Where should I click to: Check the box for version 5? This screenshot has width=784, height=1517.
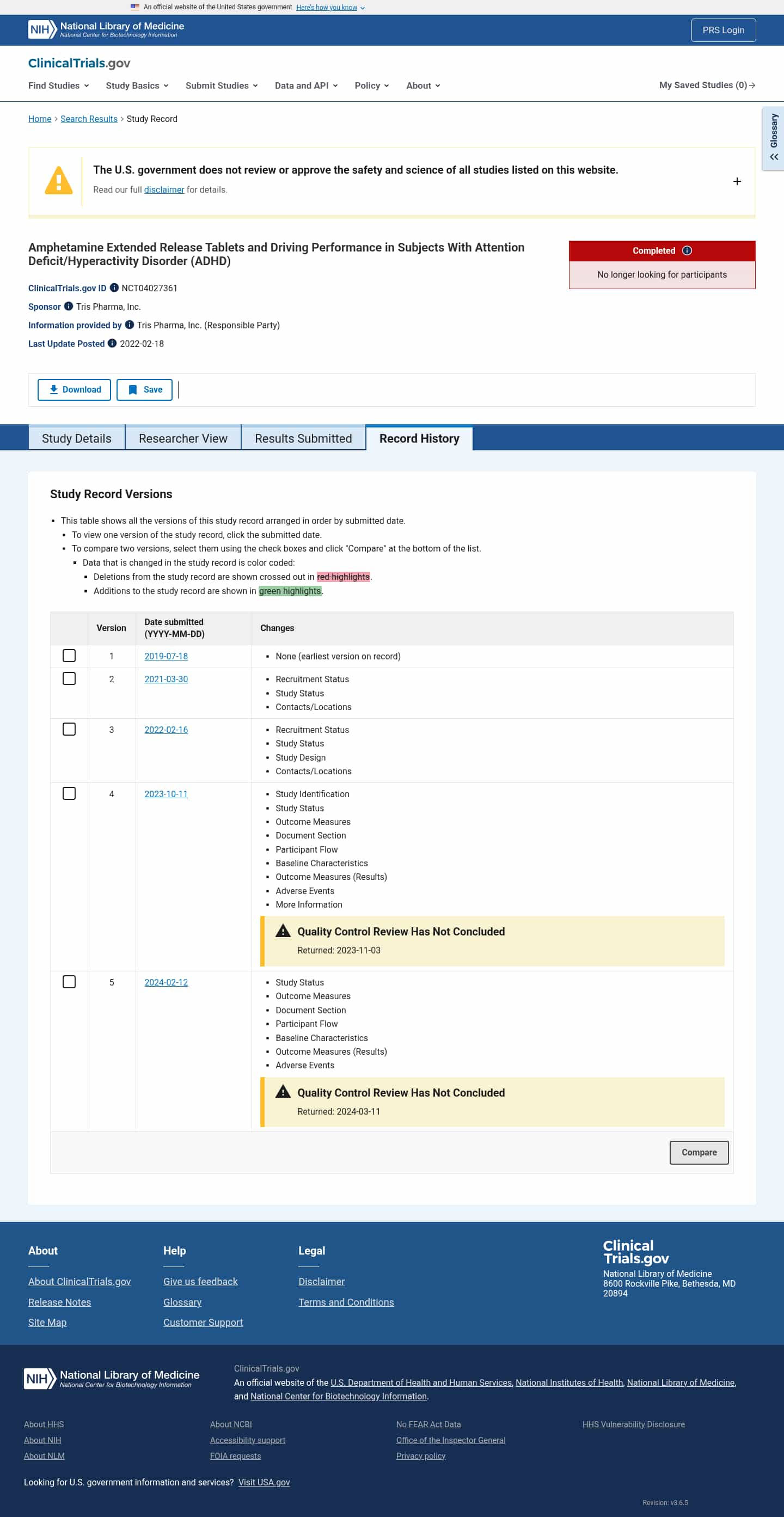tap(69, 982)
